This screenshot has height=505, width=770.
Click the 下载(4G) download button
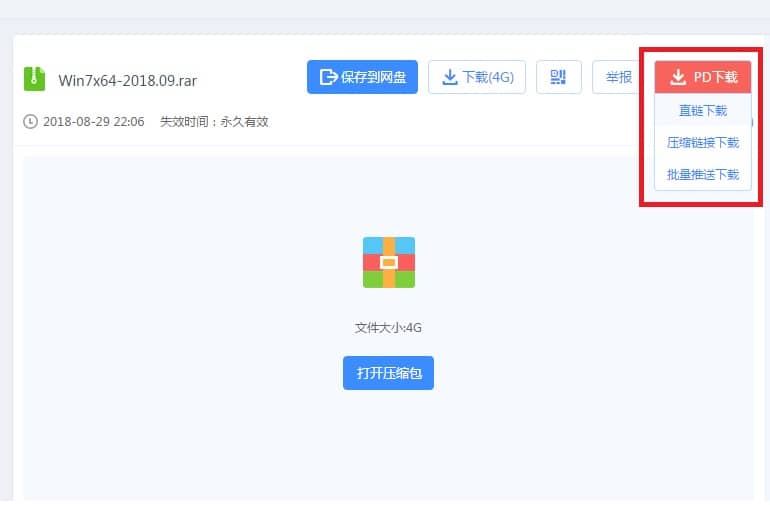point(477,77)
